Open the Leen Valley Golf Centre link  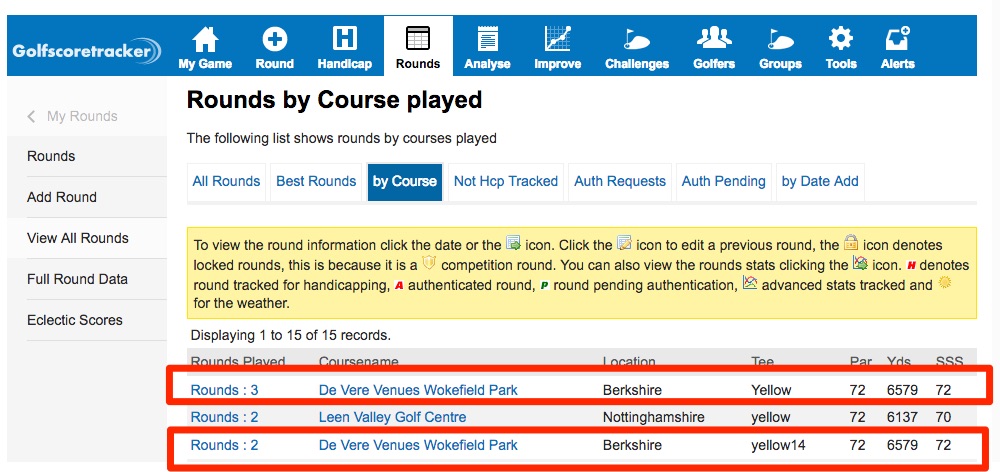click(392, 417)
